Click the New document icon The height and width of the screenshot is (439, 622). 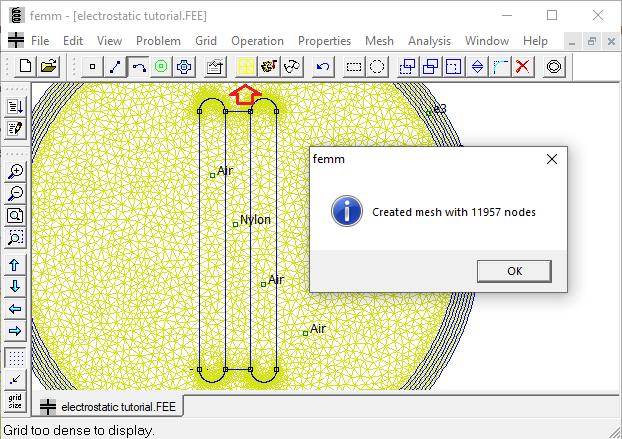25,66
